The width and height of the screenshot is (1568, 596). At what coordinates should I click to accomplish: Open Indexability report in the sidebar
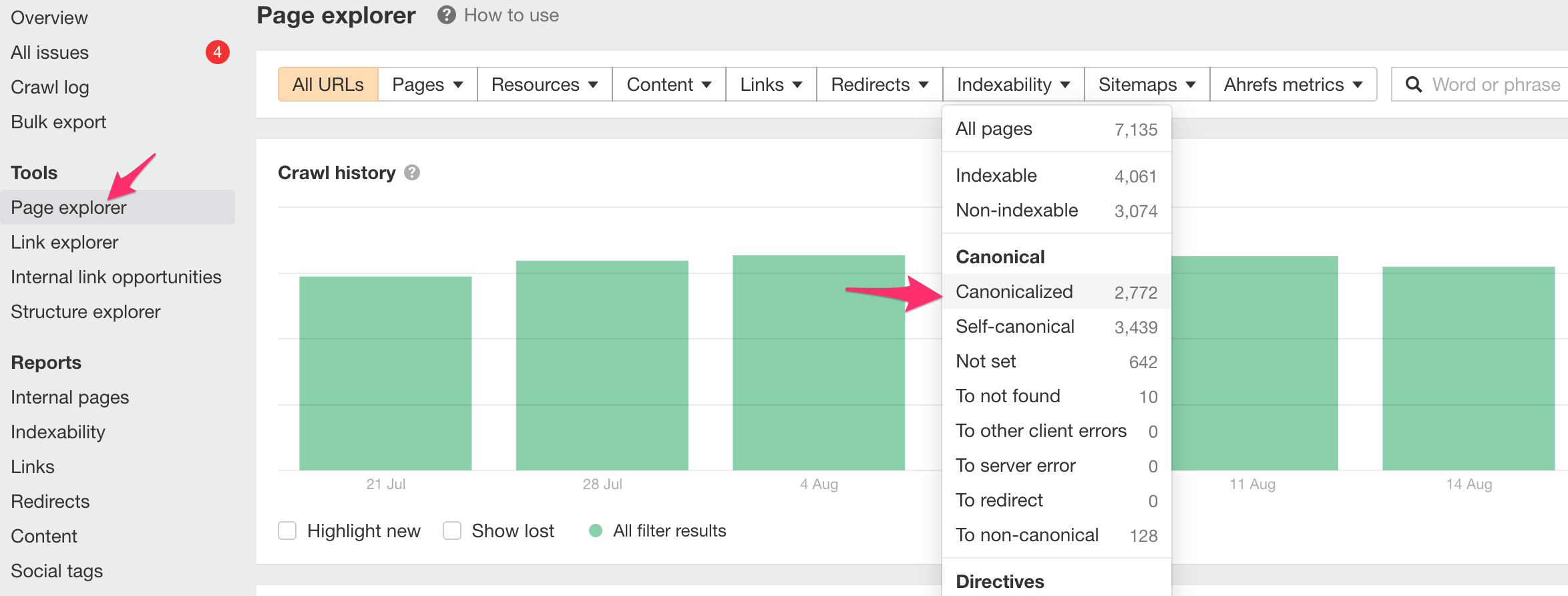coord(58,432)
